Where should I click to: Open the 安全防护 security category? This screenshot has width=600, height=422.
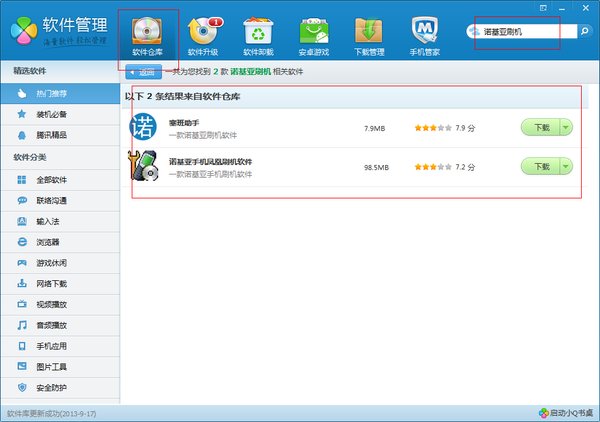point(51,387)
